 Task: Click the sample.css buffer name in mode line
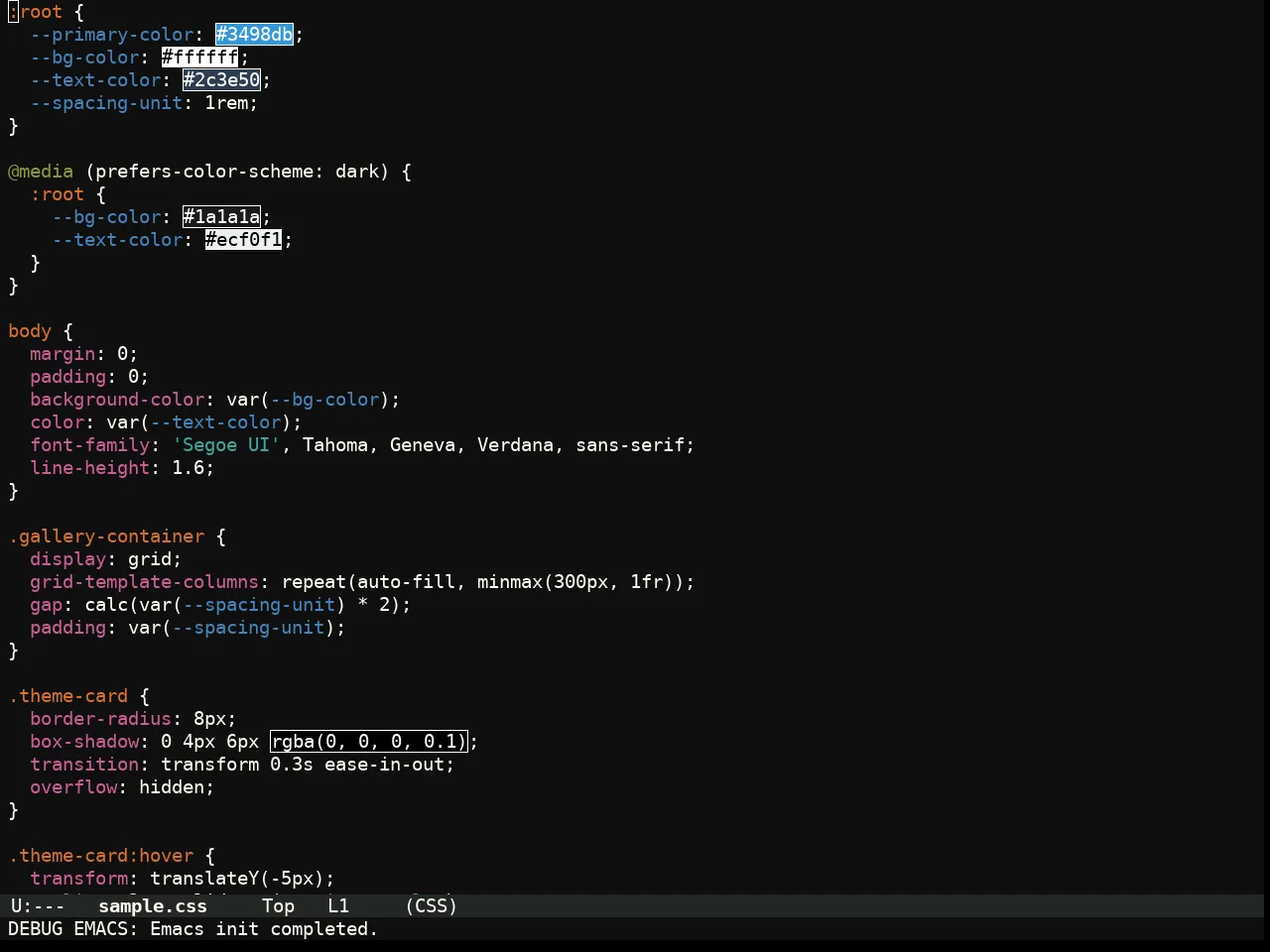pos(153,906)
